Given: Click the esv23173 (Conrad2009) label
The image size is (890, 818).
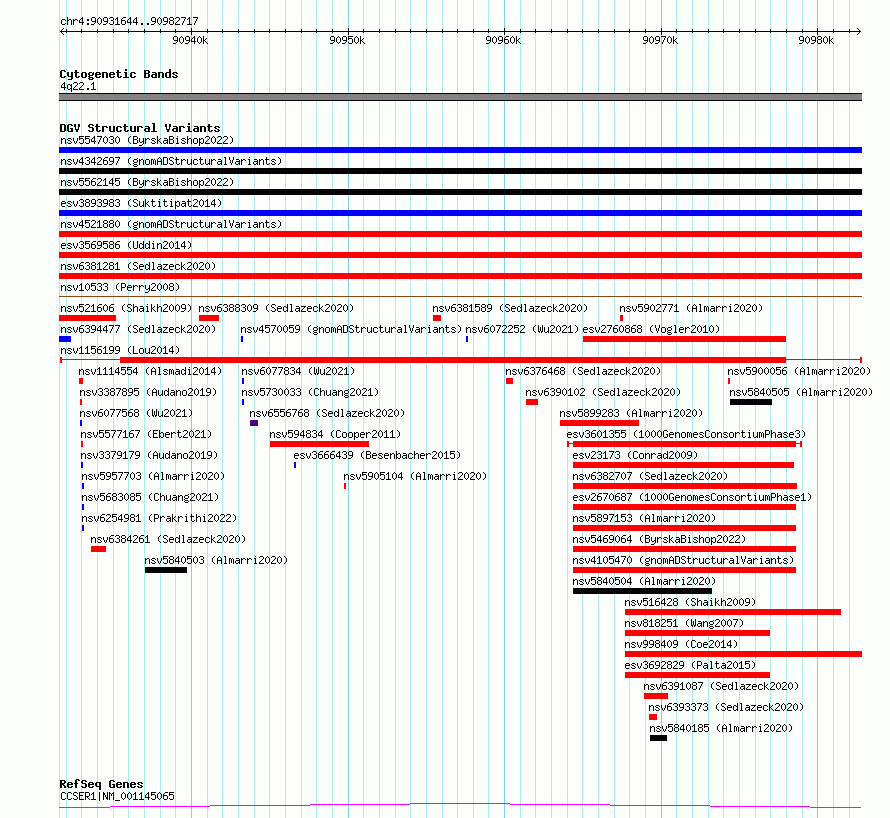Looking at the screenshot, I should pyautogui.click(x=635, y=455).
